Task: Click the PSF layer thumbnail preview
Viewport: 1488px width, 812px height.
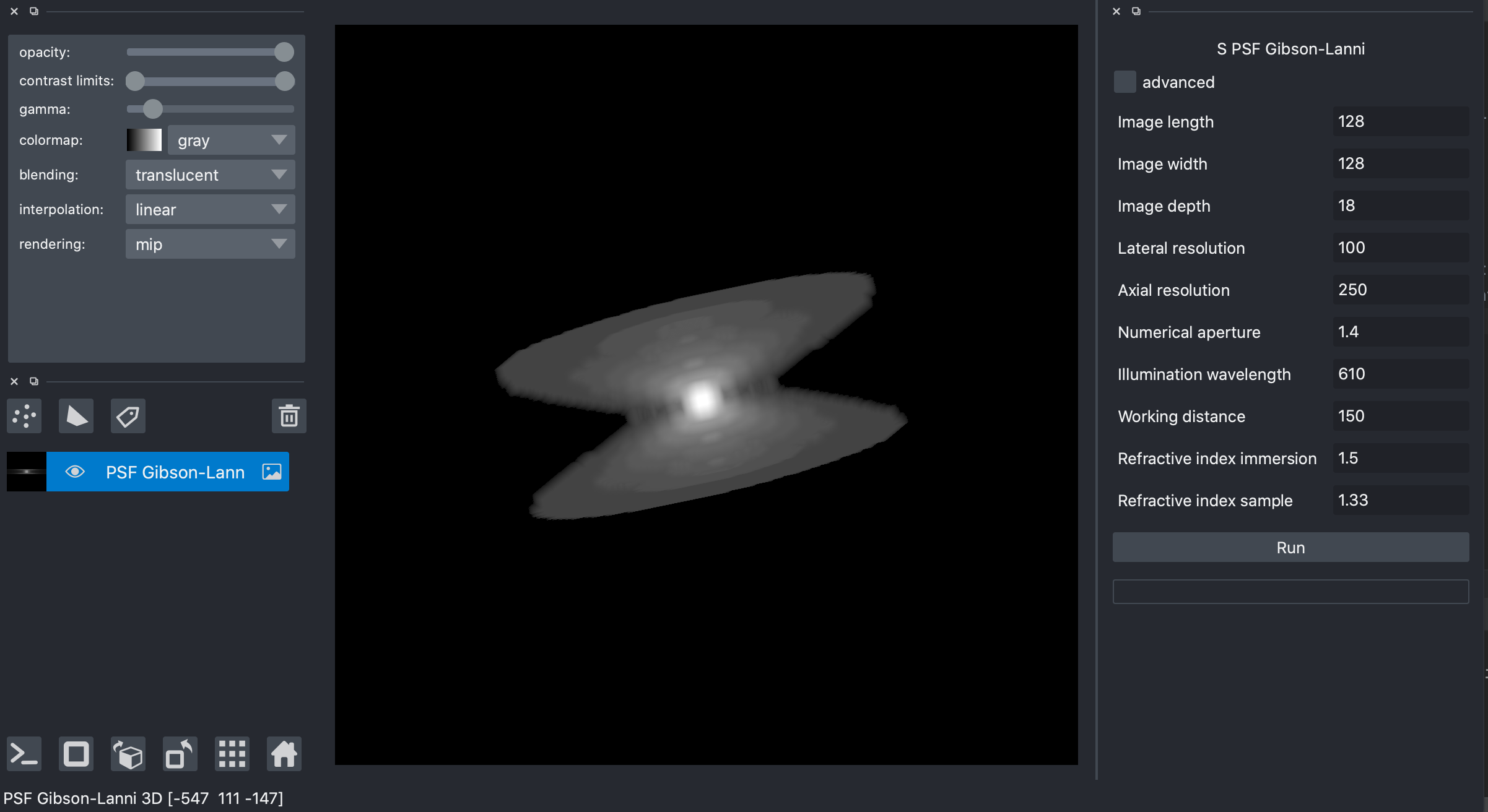Action: [x=27, y=472]
